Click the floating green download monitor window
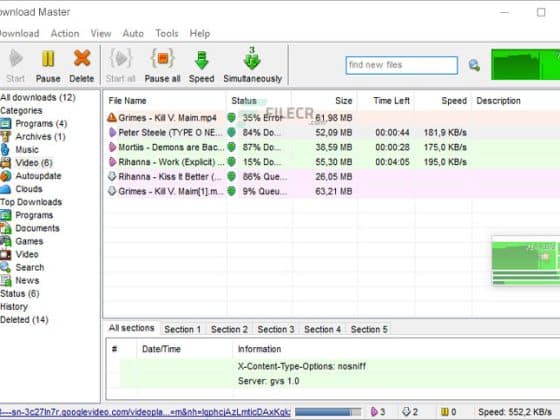 (526, 261)
